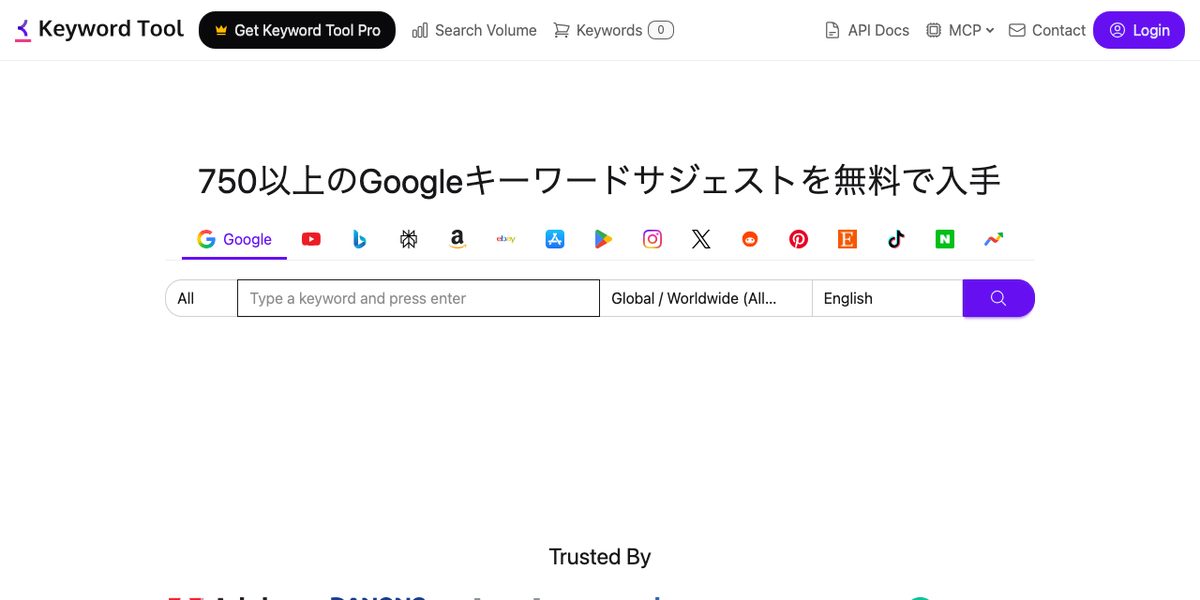Image resolution: width=1200 pixels, height=600 pixels.
Task: Switch to the Google Play Store source
Action: click(x=603, y=239)
